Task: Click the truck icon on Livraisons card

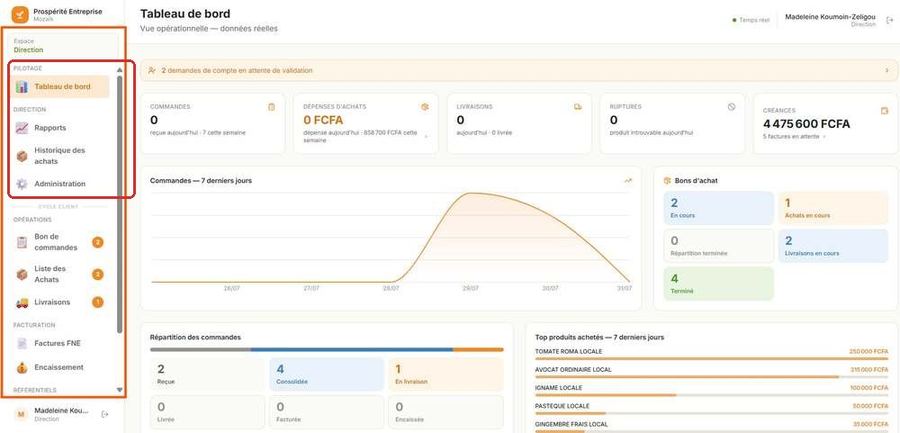Action: [578, 107]
